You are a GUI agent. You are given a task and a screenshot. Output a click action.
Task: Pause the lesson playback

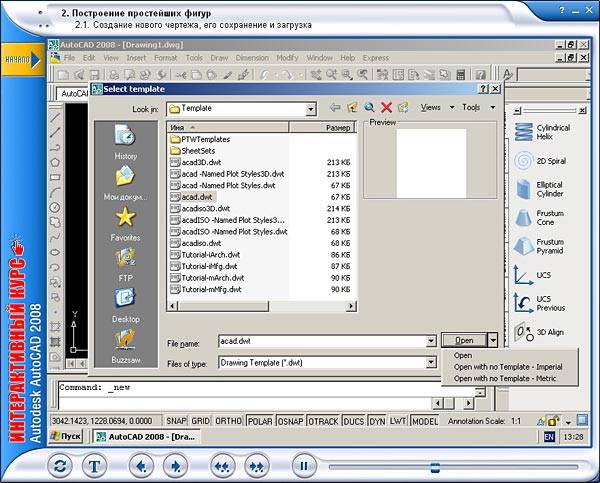coord(304,466)
